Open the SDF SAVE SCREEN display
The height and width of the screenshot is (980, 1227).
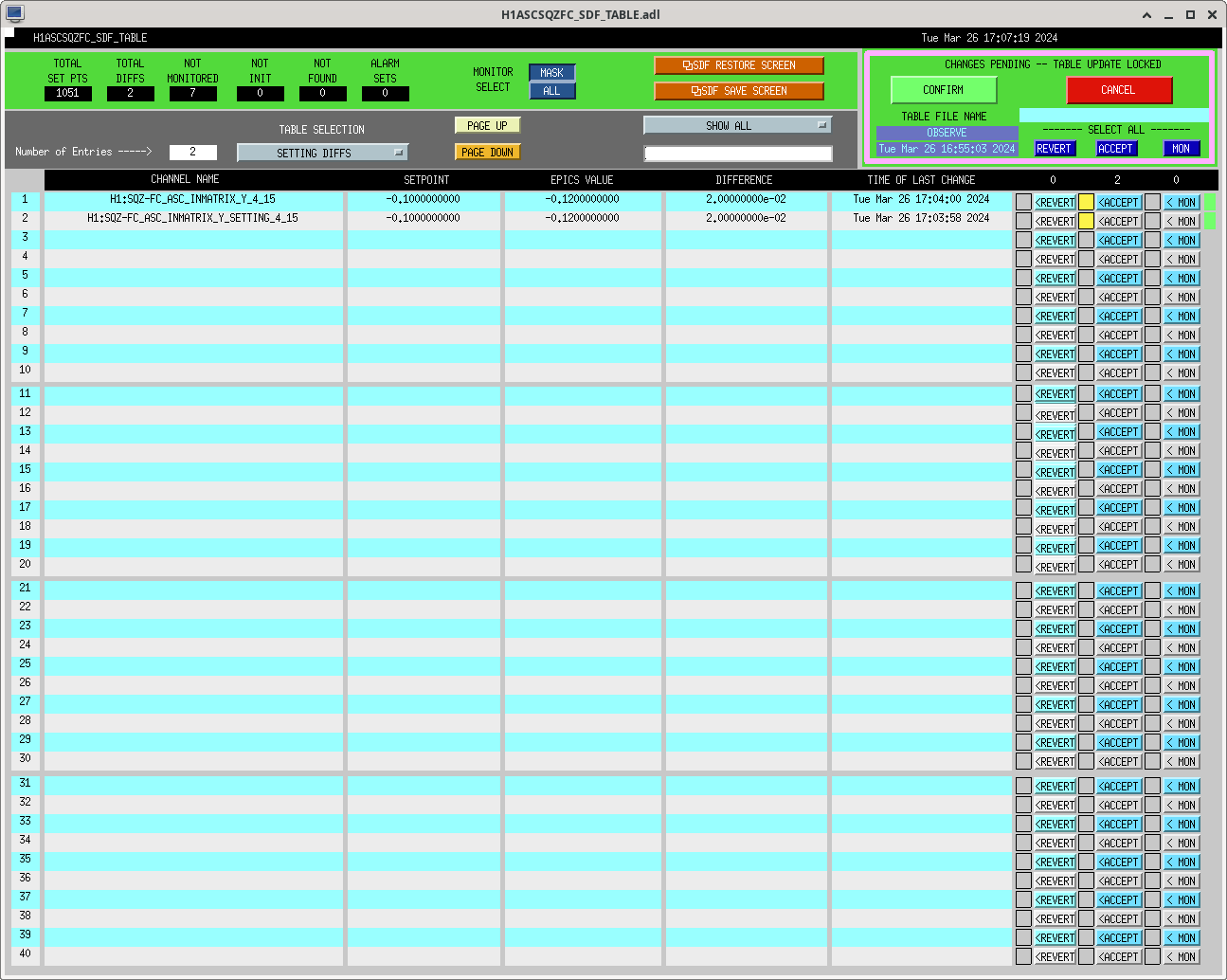pos(738,91)
